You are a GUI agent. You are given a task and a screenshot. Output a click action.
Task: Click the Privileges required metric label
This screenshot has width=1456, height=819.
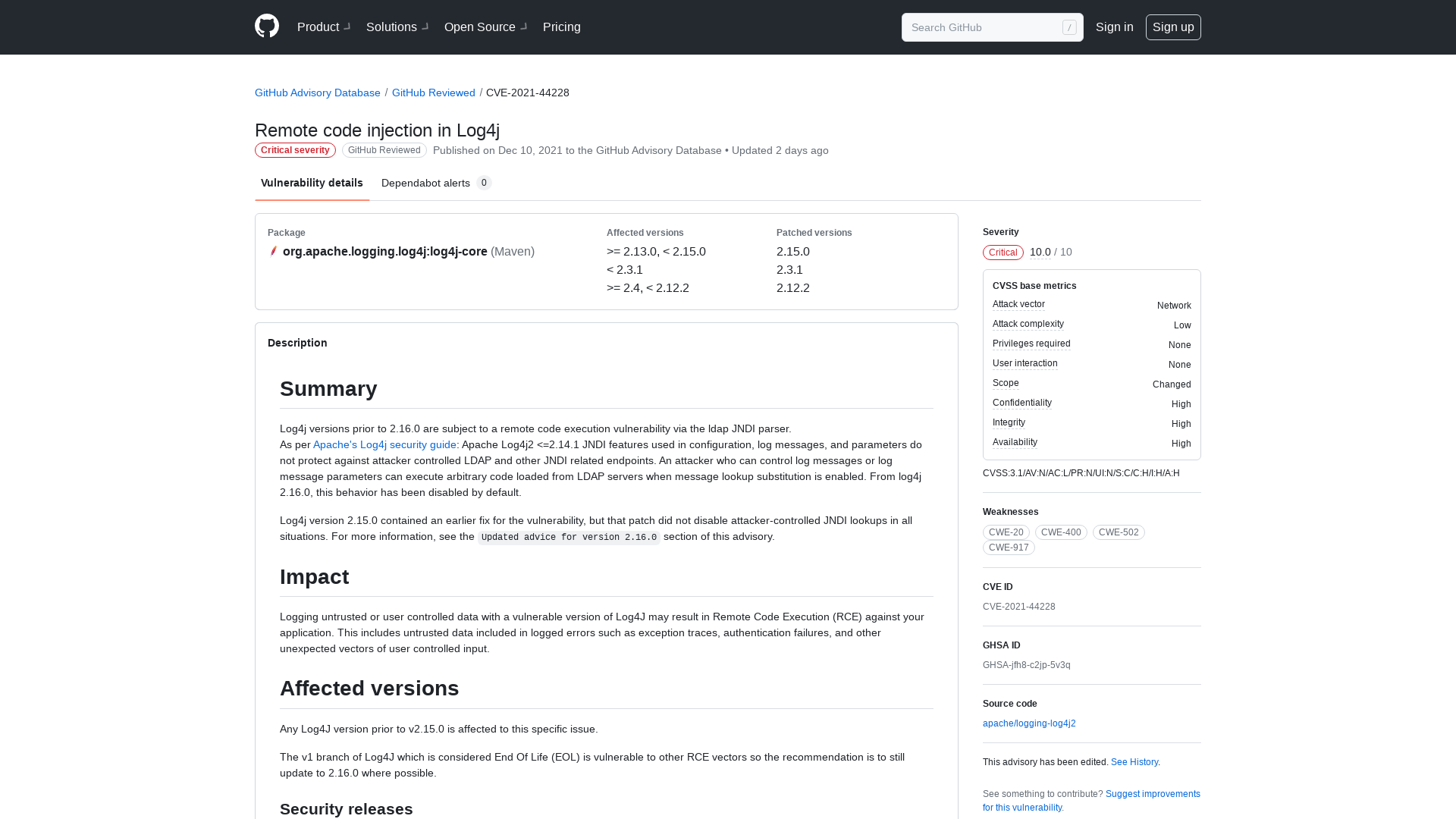point(1031,344)
